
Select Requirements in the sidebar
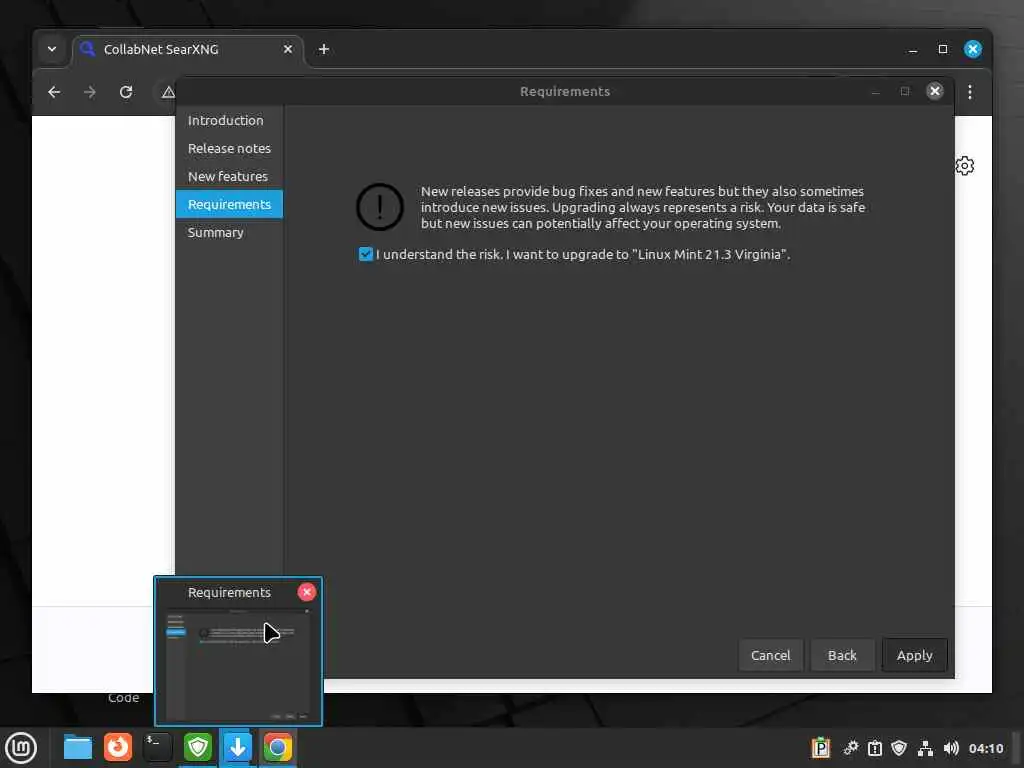[x=229, y=204]
